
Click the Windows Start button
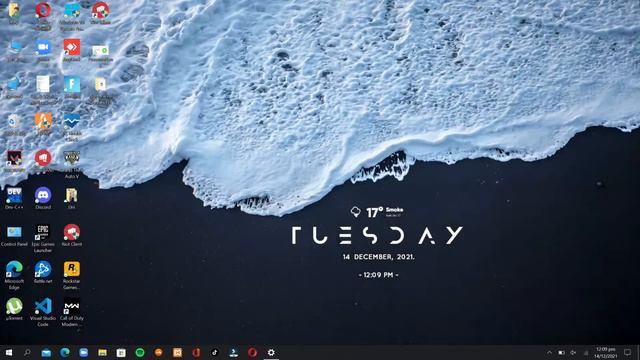9,352
